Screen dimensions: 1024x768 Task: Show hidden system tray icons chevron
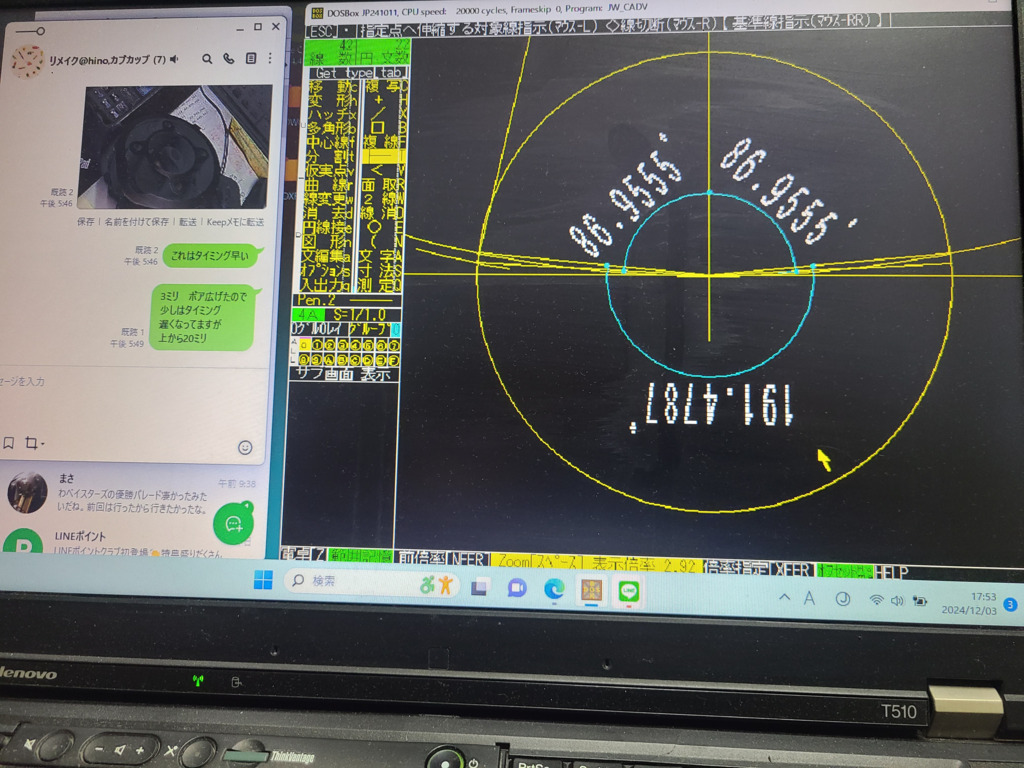[784, 597]
